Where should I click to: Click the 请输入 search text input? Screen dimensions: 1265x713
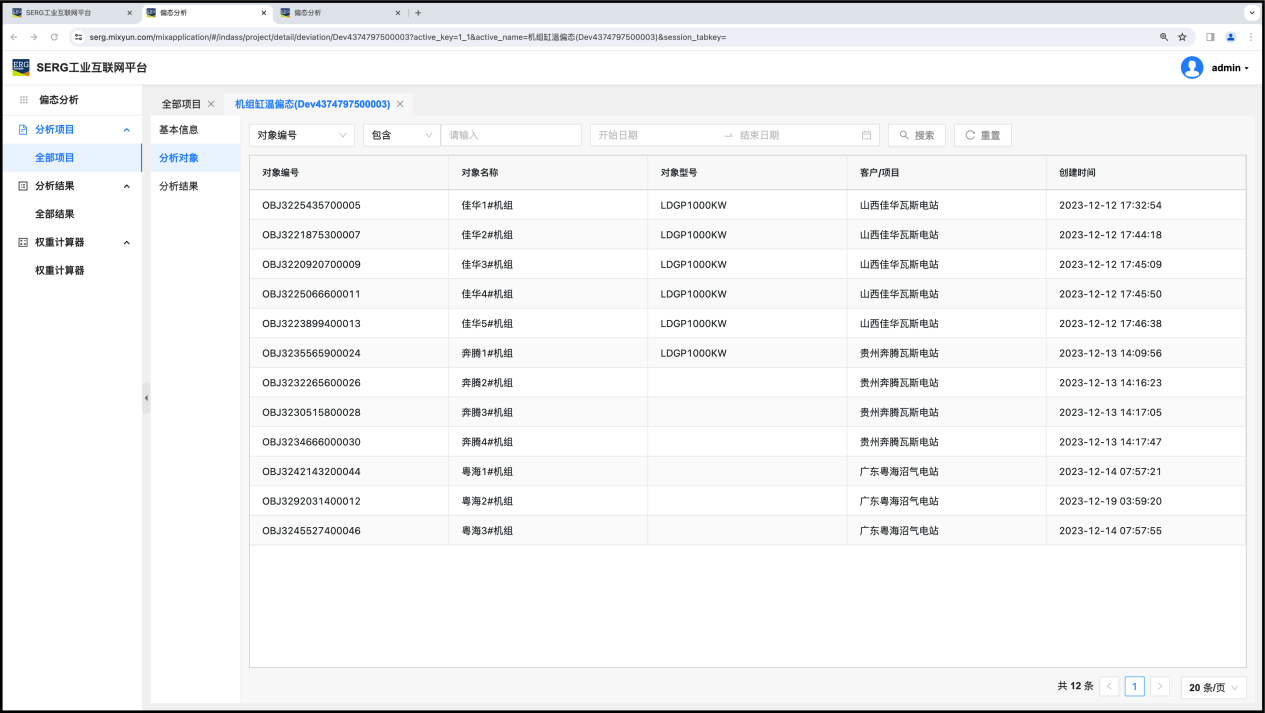[510, 135]
